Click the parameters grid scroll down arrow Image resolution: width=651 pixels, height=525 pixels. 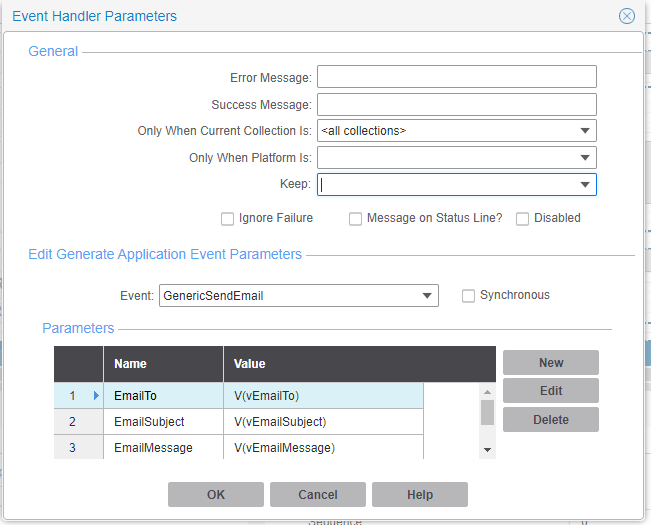click(x=487, y=450)
